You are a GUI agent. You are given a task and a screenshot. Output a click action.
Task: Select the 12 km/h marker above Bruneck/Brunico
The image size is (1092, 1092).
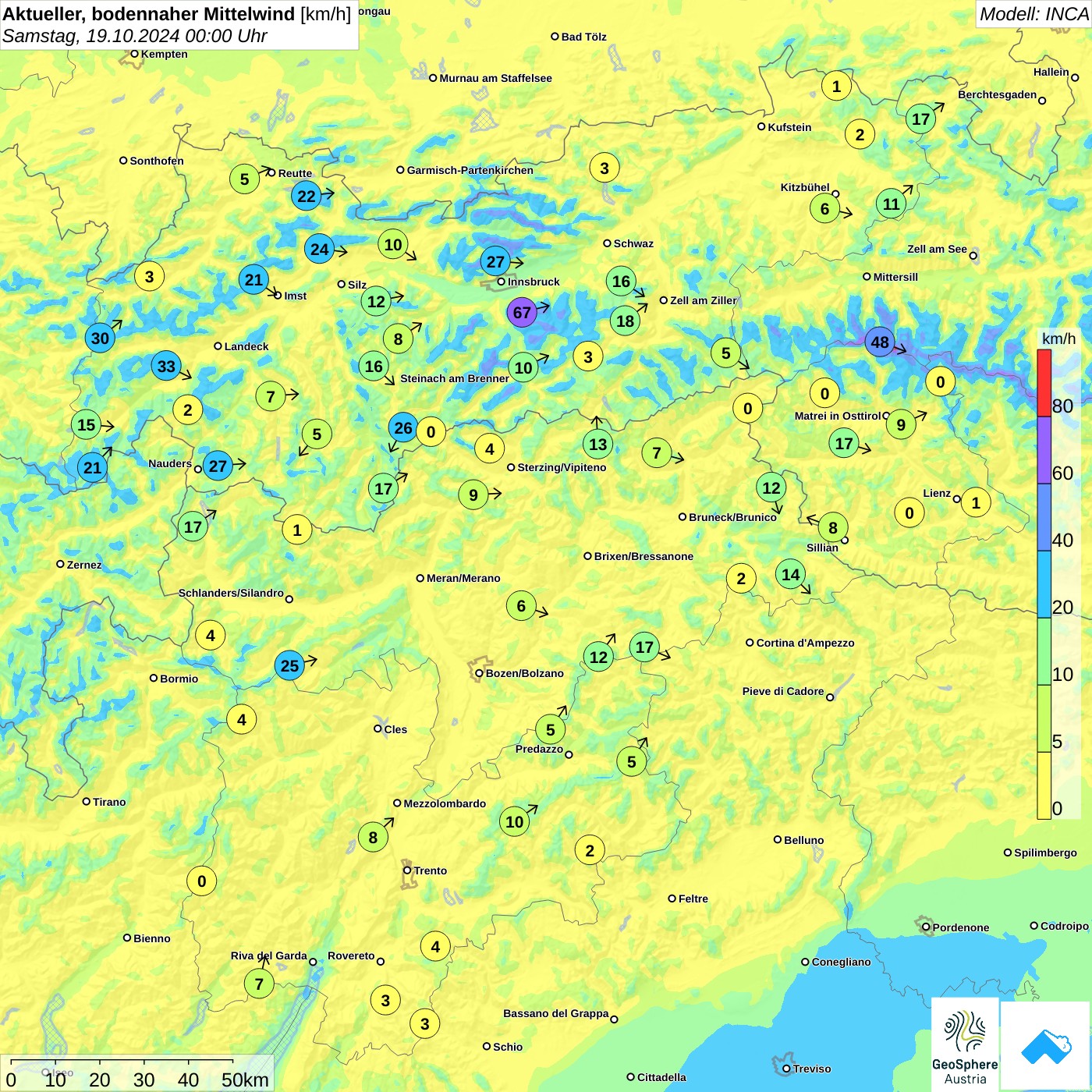[771, 487]
